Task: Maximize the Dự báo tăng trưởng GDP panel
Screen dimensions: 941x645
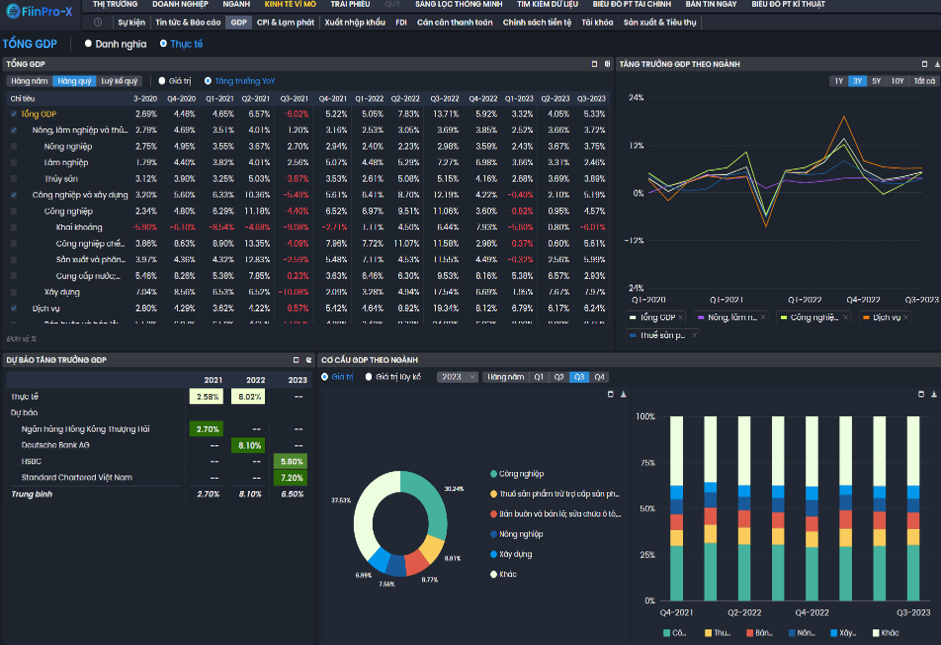Action: click(296, 360)
